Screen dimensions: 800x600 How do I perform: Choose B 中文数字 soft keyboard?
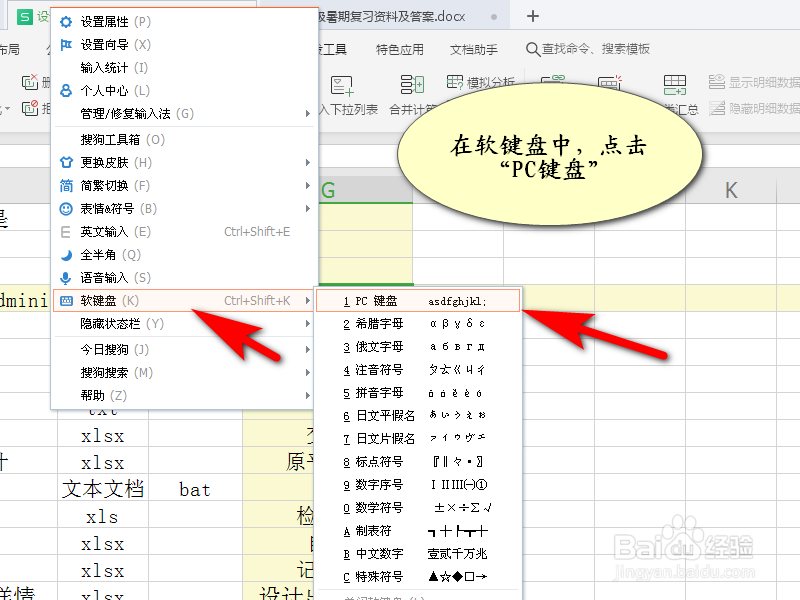pyautogui.click(x=418, y=554)
